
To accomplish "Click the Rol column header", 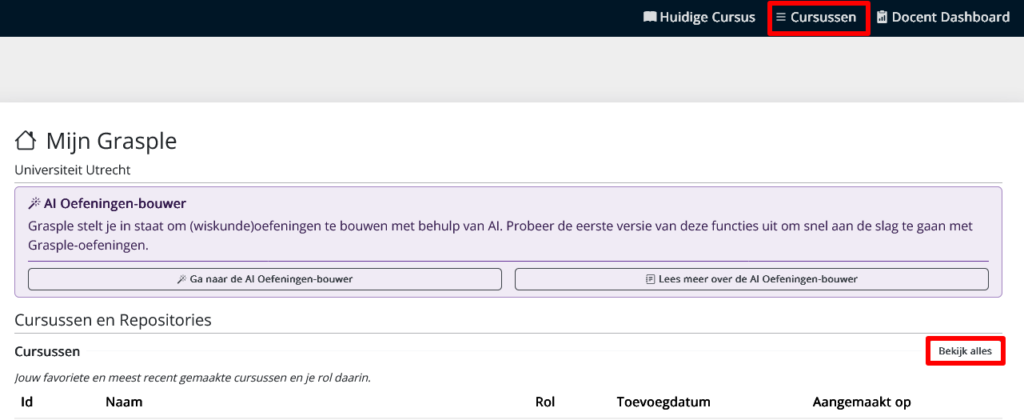I will coord(544,401).
